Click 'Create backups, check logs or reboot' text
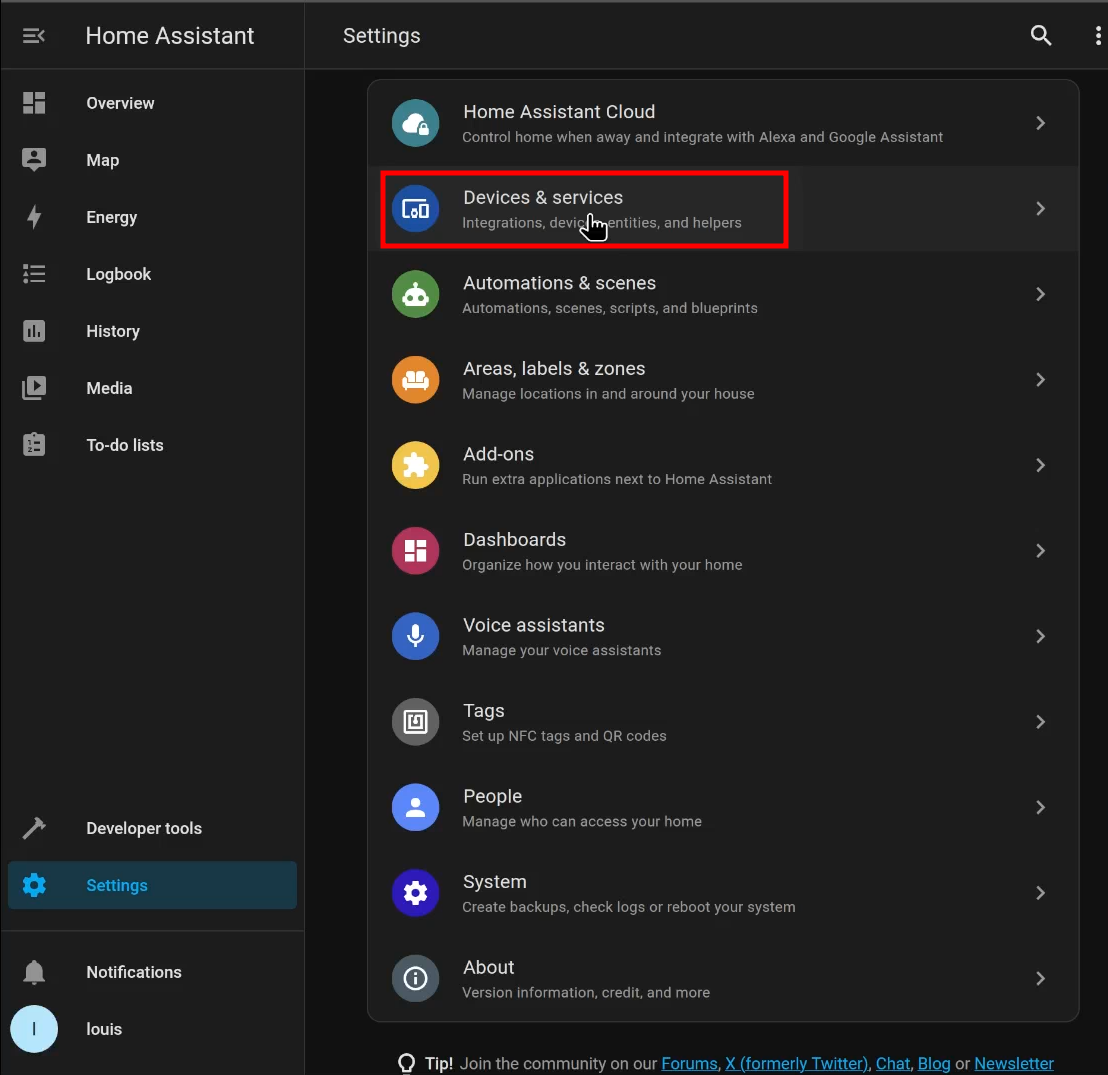Viewport: 1108px width, 1075px height. coord(628,907)
